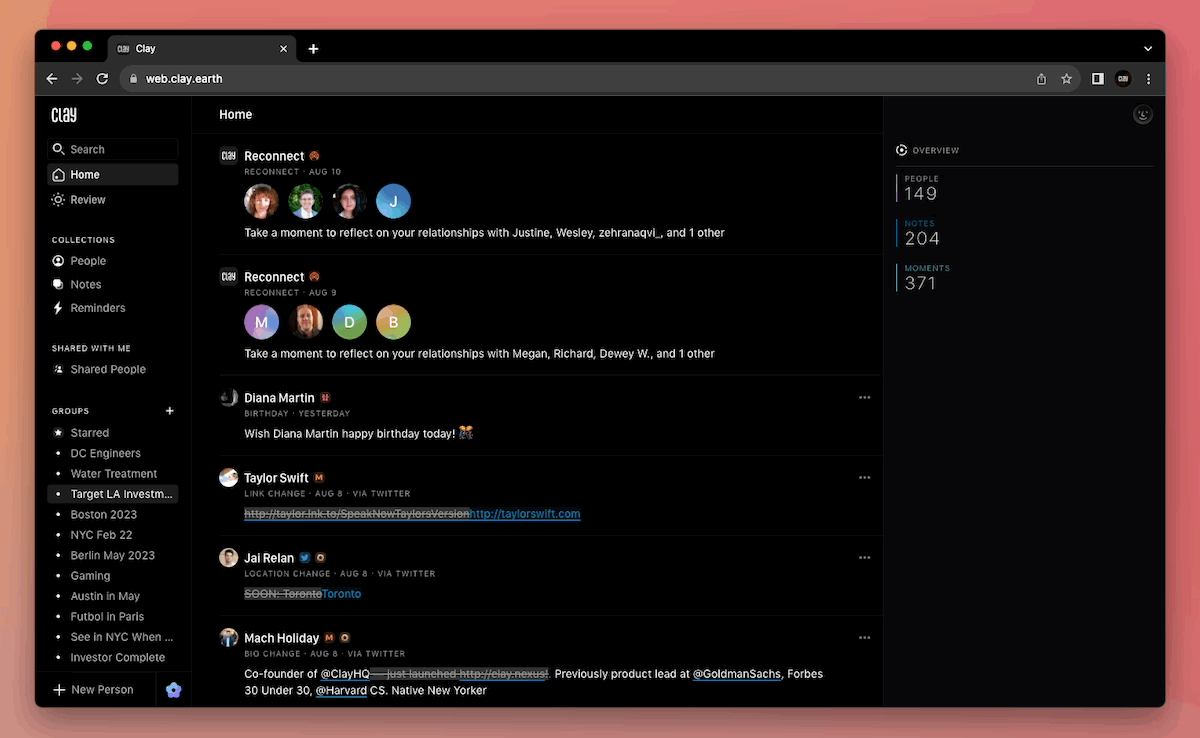This screenshot has width=1200, height=738.
Task: Open the Search field in the sidebar
Action: point(112,149)
